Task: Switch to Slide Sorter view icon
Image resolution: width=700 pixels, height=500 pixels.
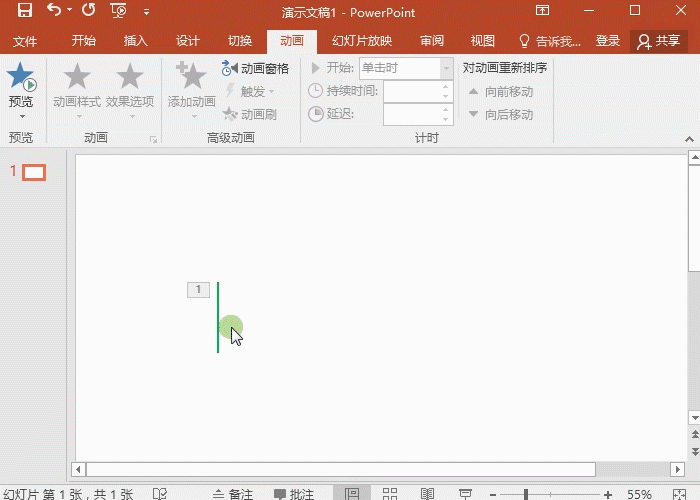Action: pyautogui.click(x=390, y=493)
